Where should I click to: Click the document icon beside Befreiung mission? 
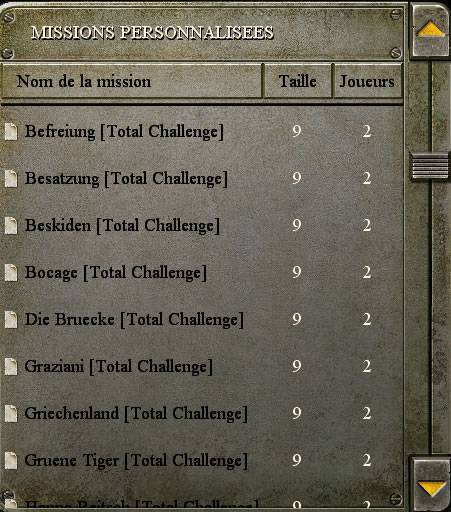(x=11, y=131)
